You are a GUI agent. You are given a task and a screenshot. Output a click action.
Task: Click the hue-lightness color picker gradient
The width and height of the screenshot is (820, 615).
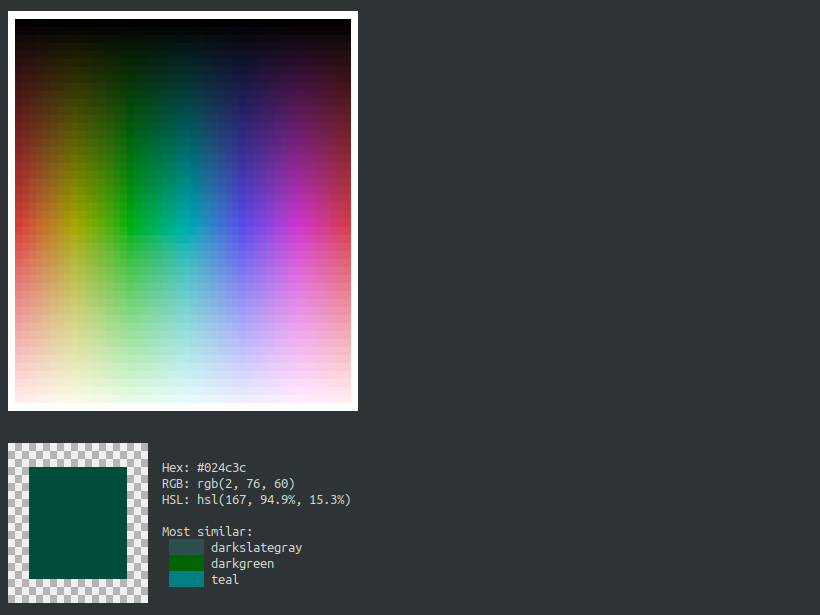183,211
